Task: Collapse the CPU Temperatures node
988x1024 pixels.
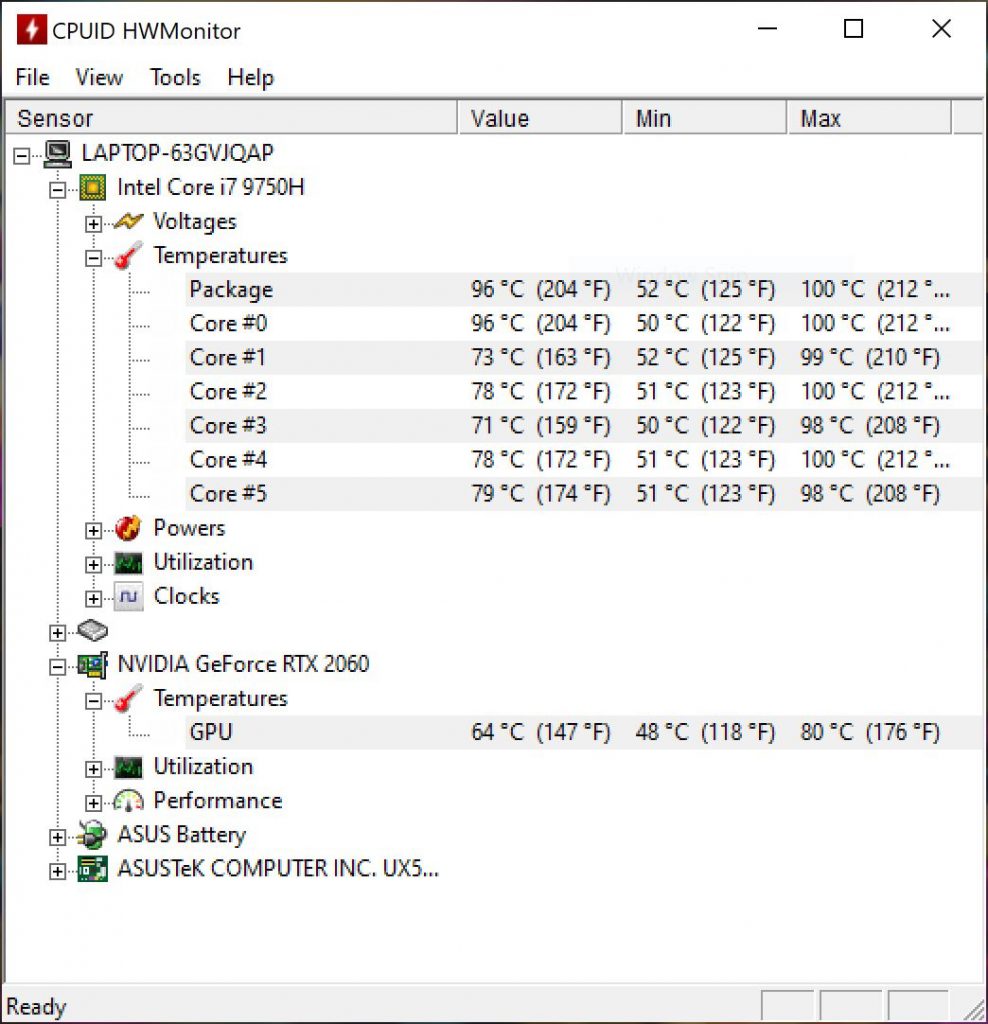Action: [x=93, y=258]
